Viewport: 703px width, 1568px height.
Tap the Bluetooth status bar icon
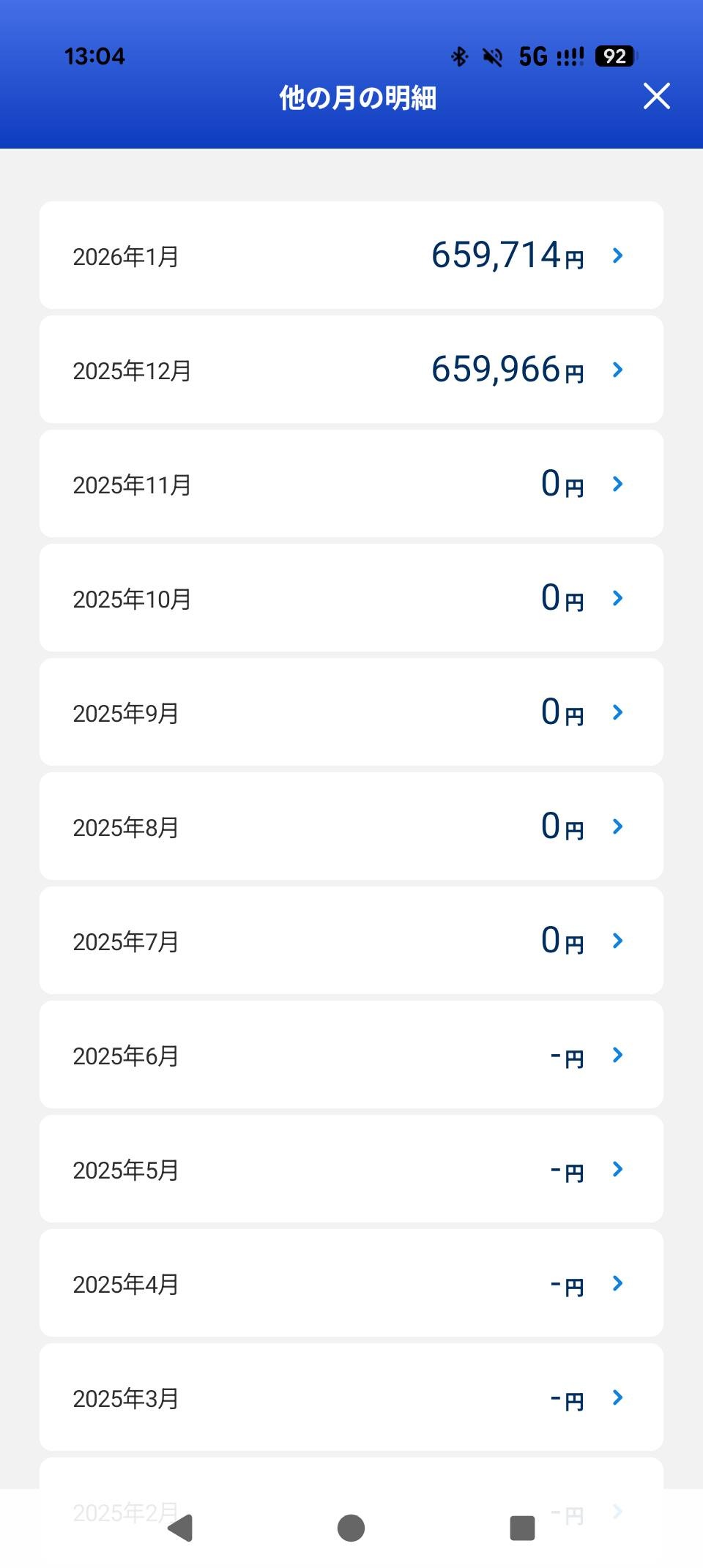[x=459, y=56]
